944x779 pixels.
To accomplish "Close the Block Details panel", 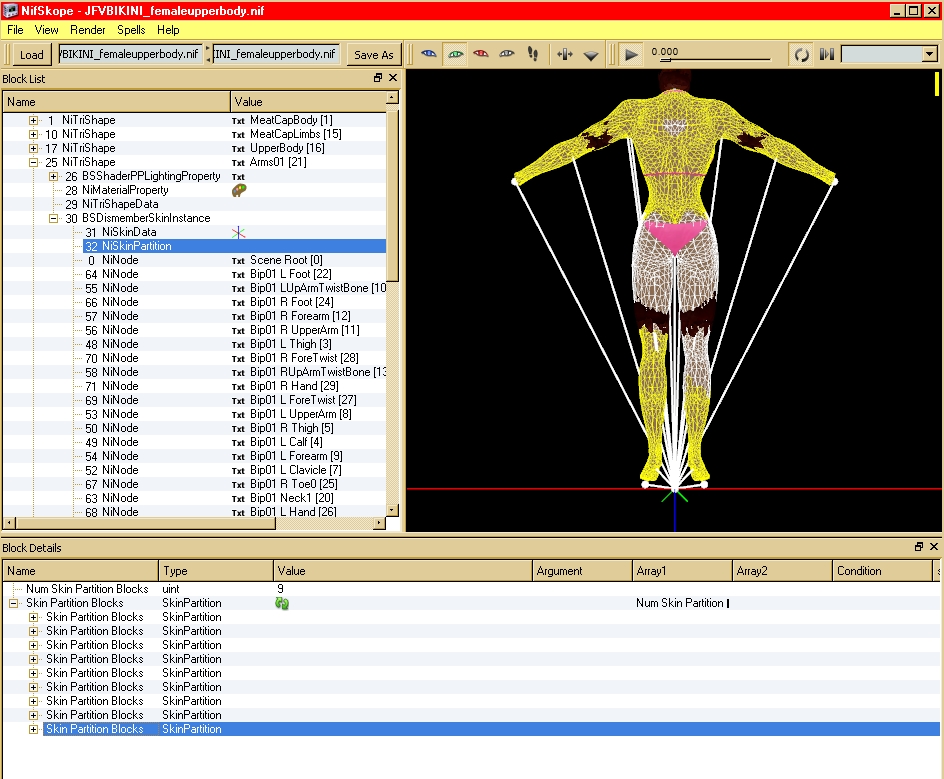I will pos(934,547).
